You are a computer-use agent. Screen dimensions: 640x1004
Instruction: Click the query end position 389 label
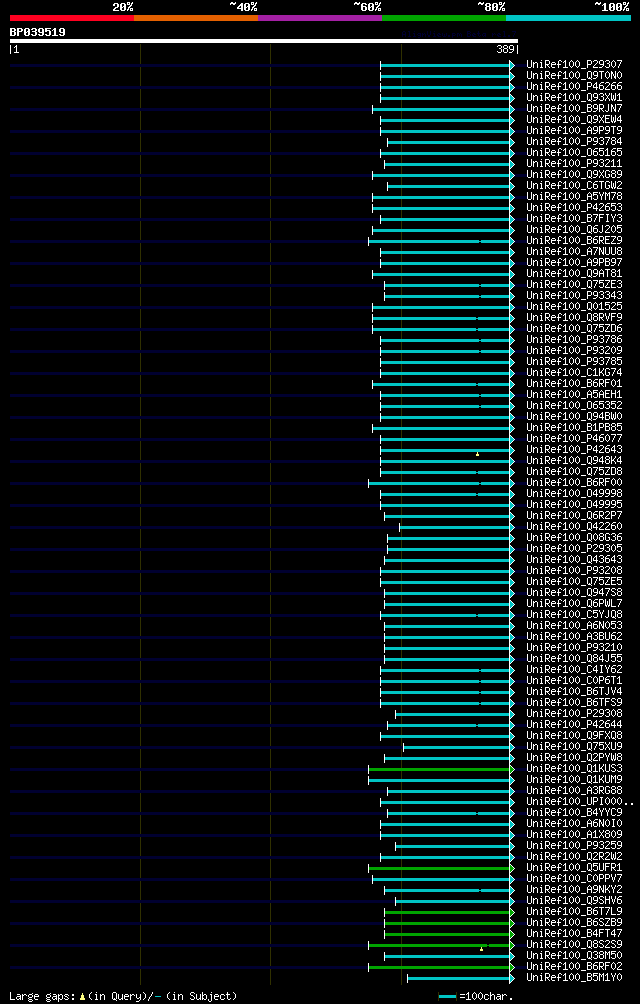[x=506, y=49]
